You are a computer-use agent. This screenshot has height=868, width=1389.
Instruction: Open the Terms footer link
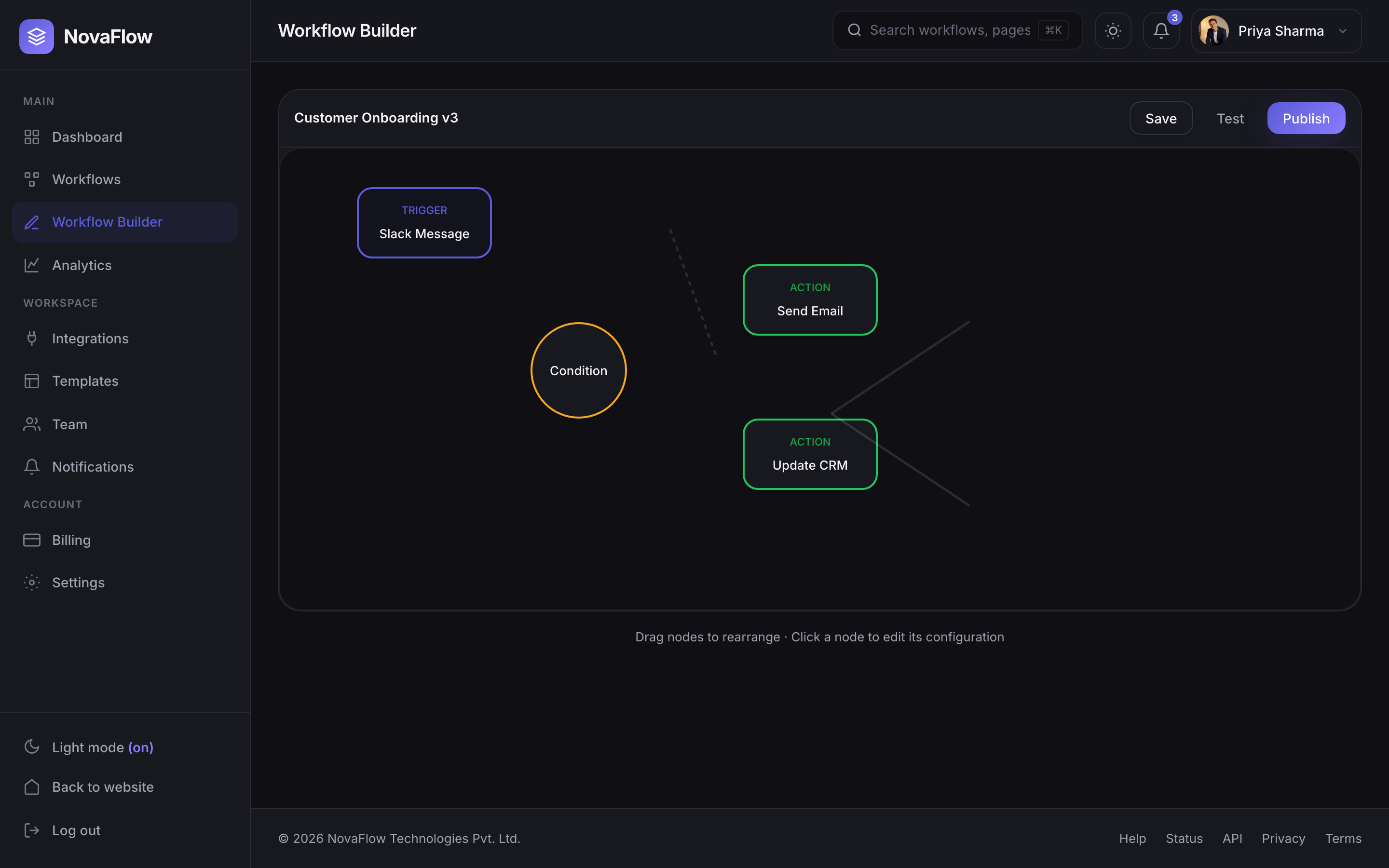[1343, 838]
